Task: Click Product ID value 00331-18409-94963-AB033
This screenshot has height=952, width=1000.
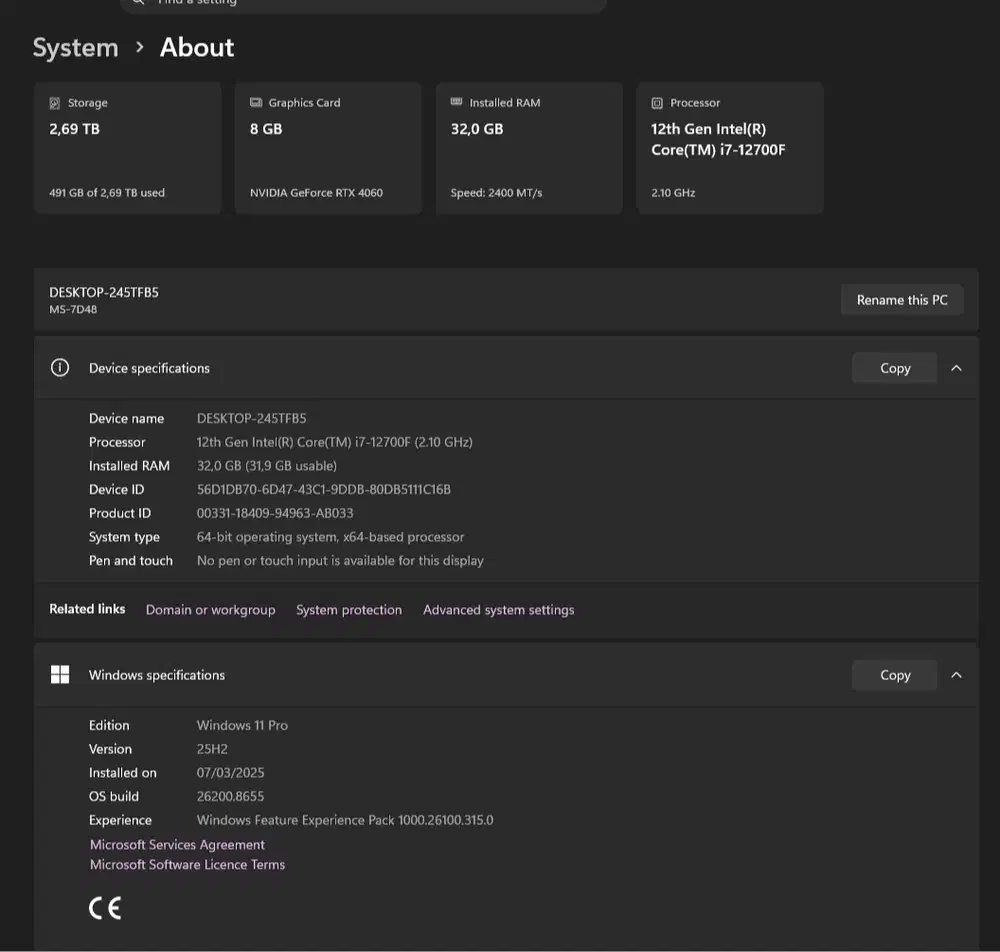Action: coord(275,513)
